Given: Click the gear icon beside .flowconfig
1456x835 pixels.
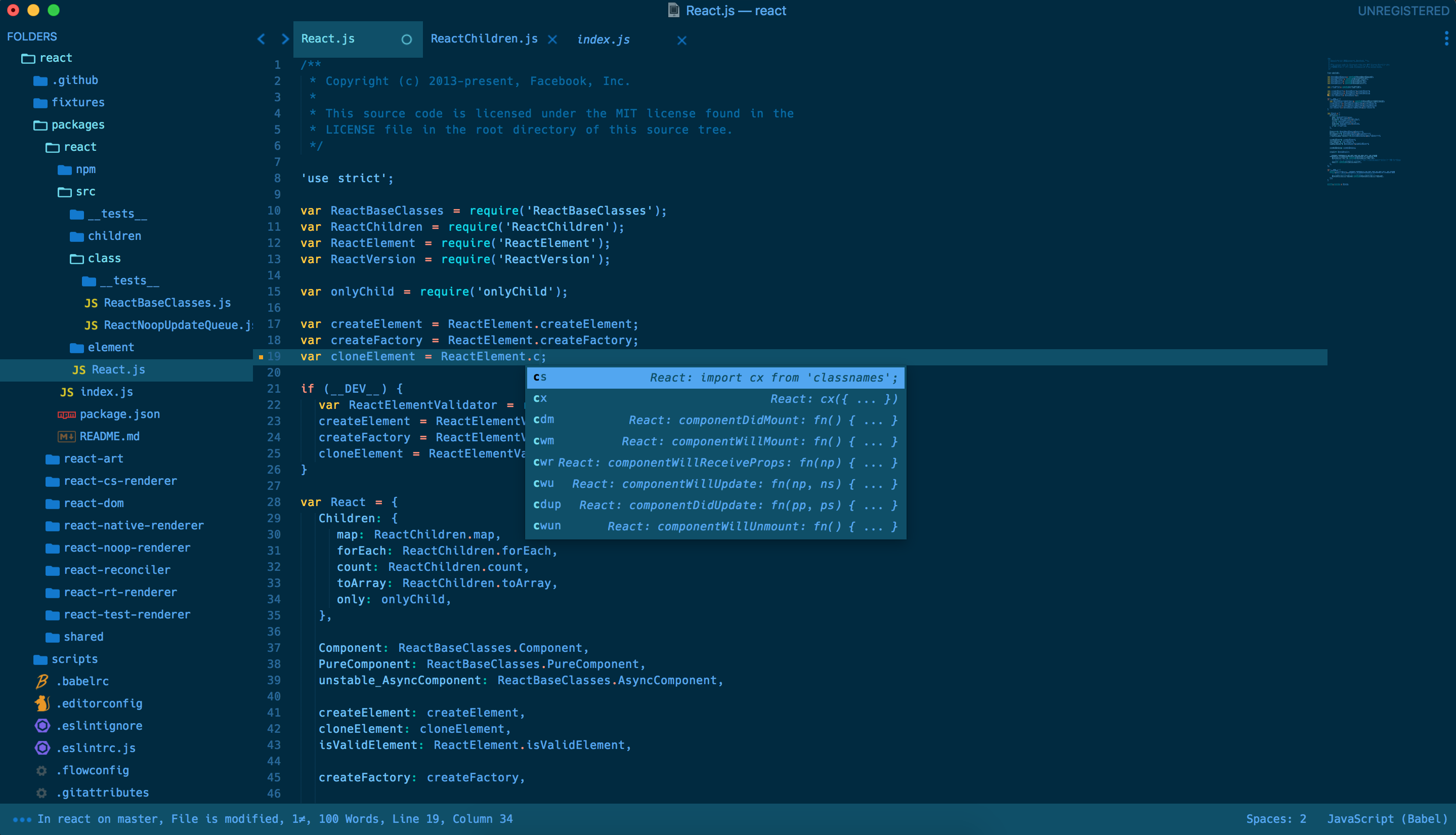Looking at the screenshot, I should coord(41,771).
